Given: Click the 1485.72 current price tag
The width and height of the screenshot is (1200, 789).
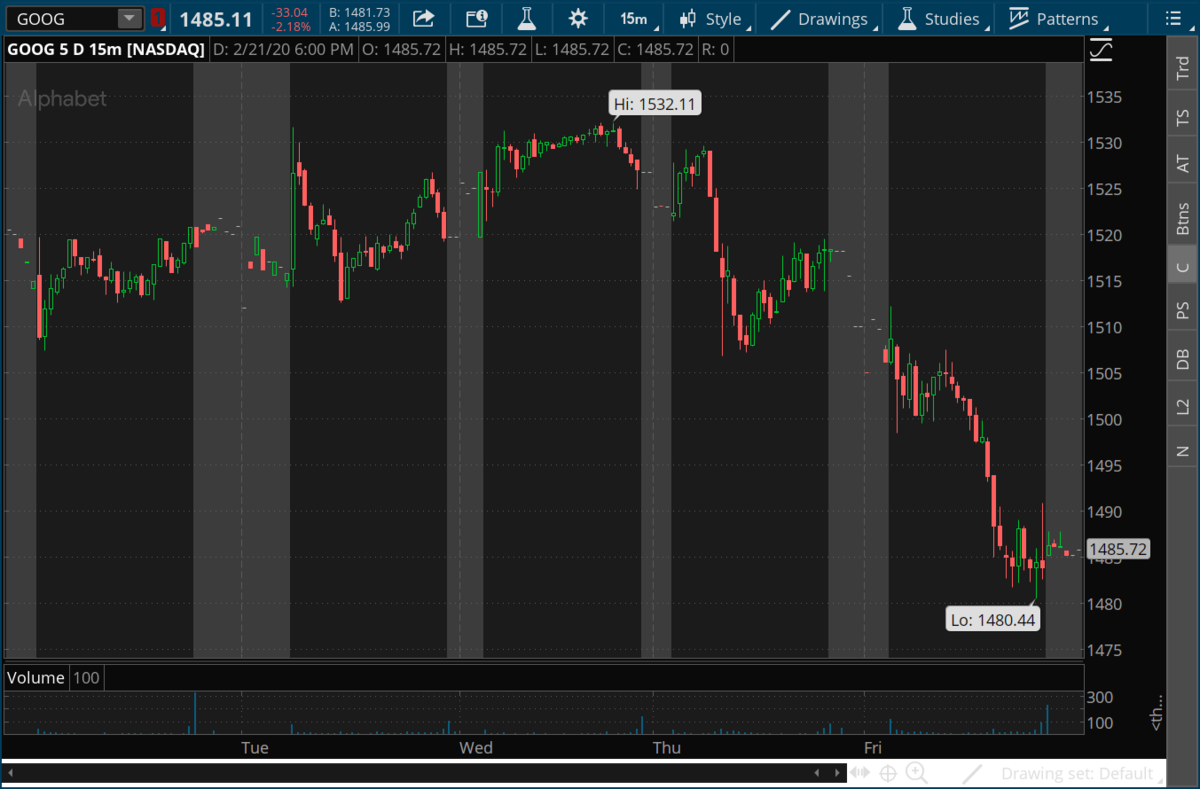Looking at the screenshot, I should [1118, 549].
